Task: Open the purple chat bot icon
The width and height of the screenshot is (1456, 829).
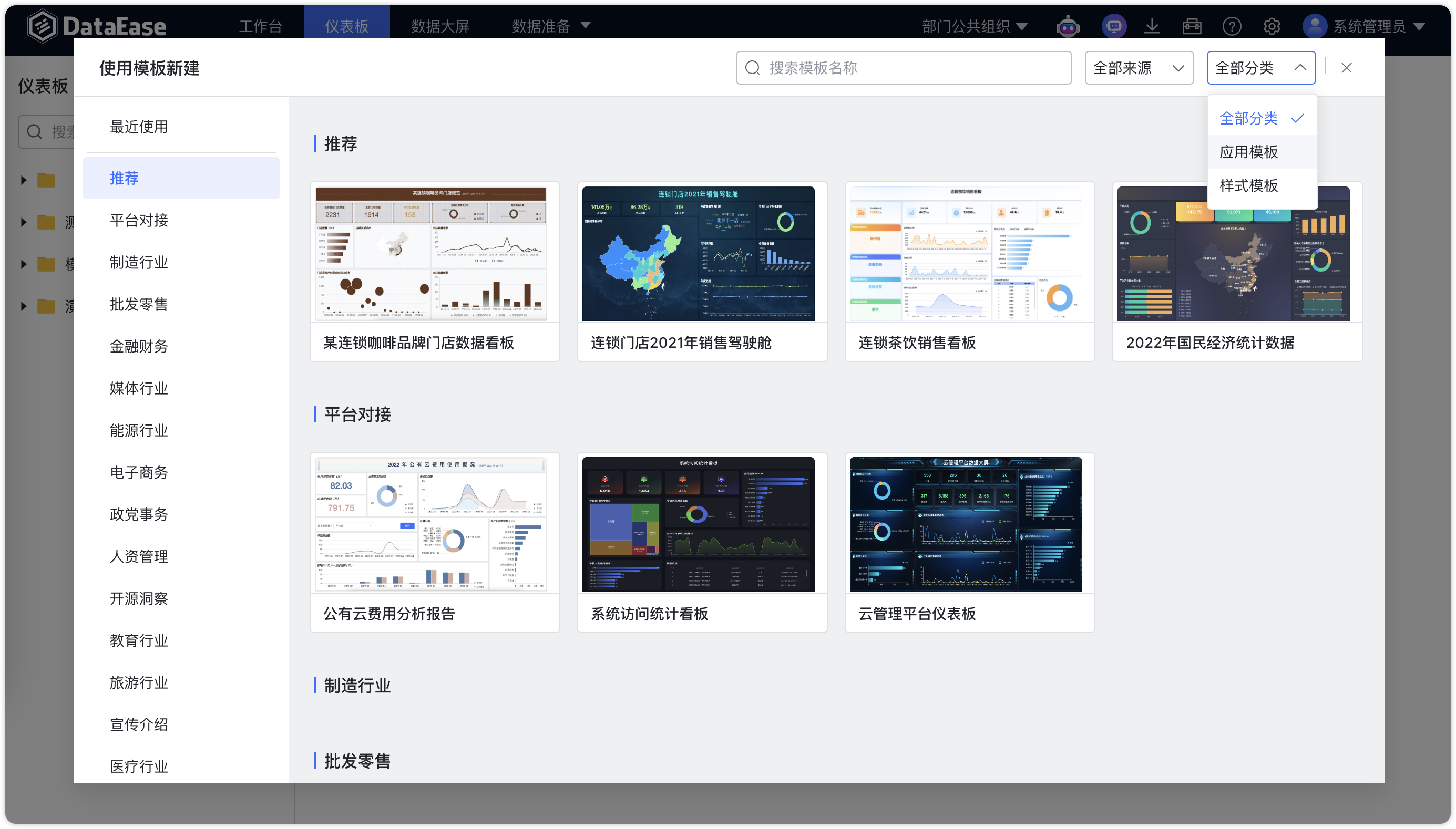Action: tap(1114, 26)
